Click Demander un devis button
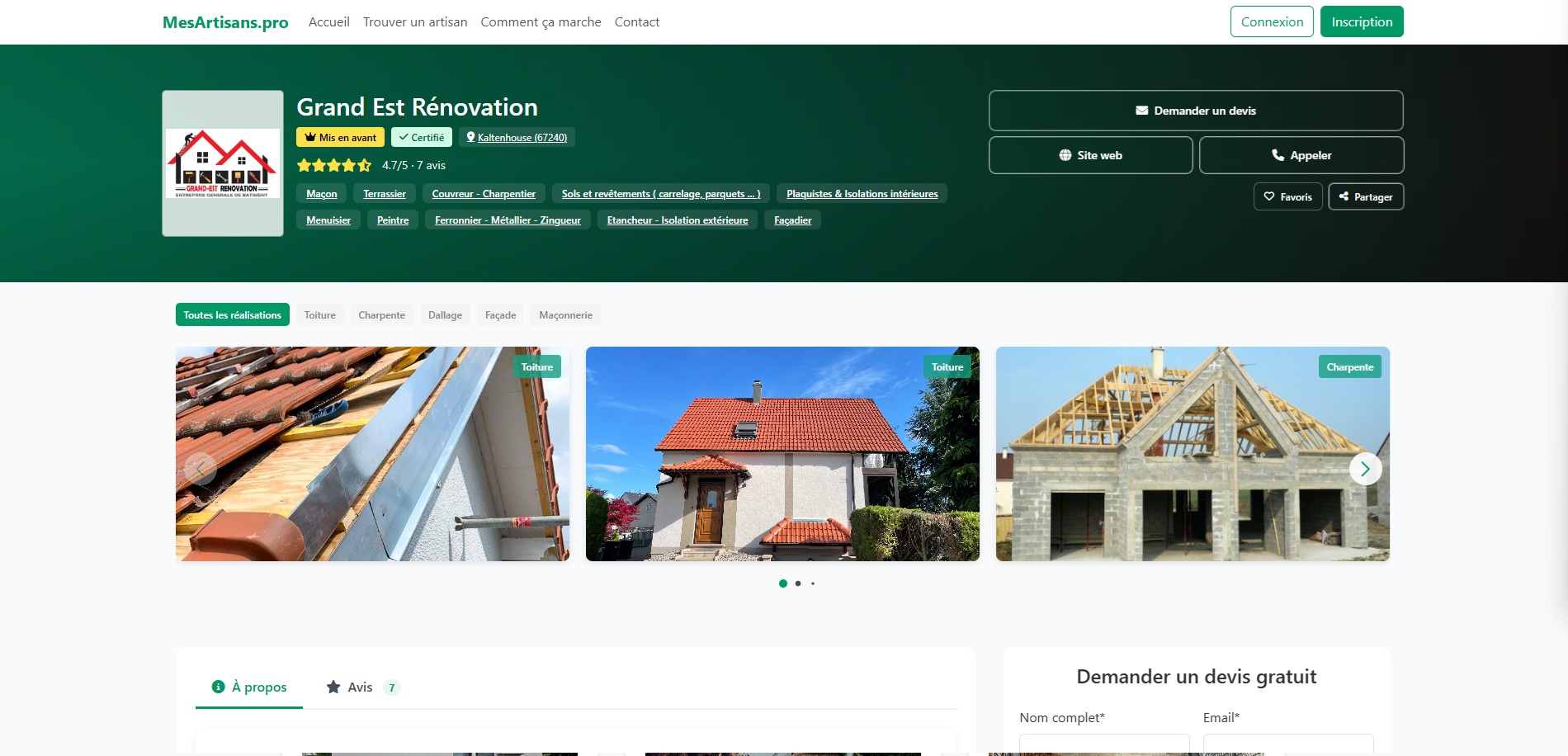The width and height of the screenshot is (1568, 756). click(x=1196, y=111)
